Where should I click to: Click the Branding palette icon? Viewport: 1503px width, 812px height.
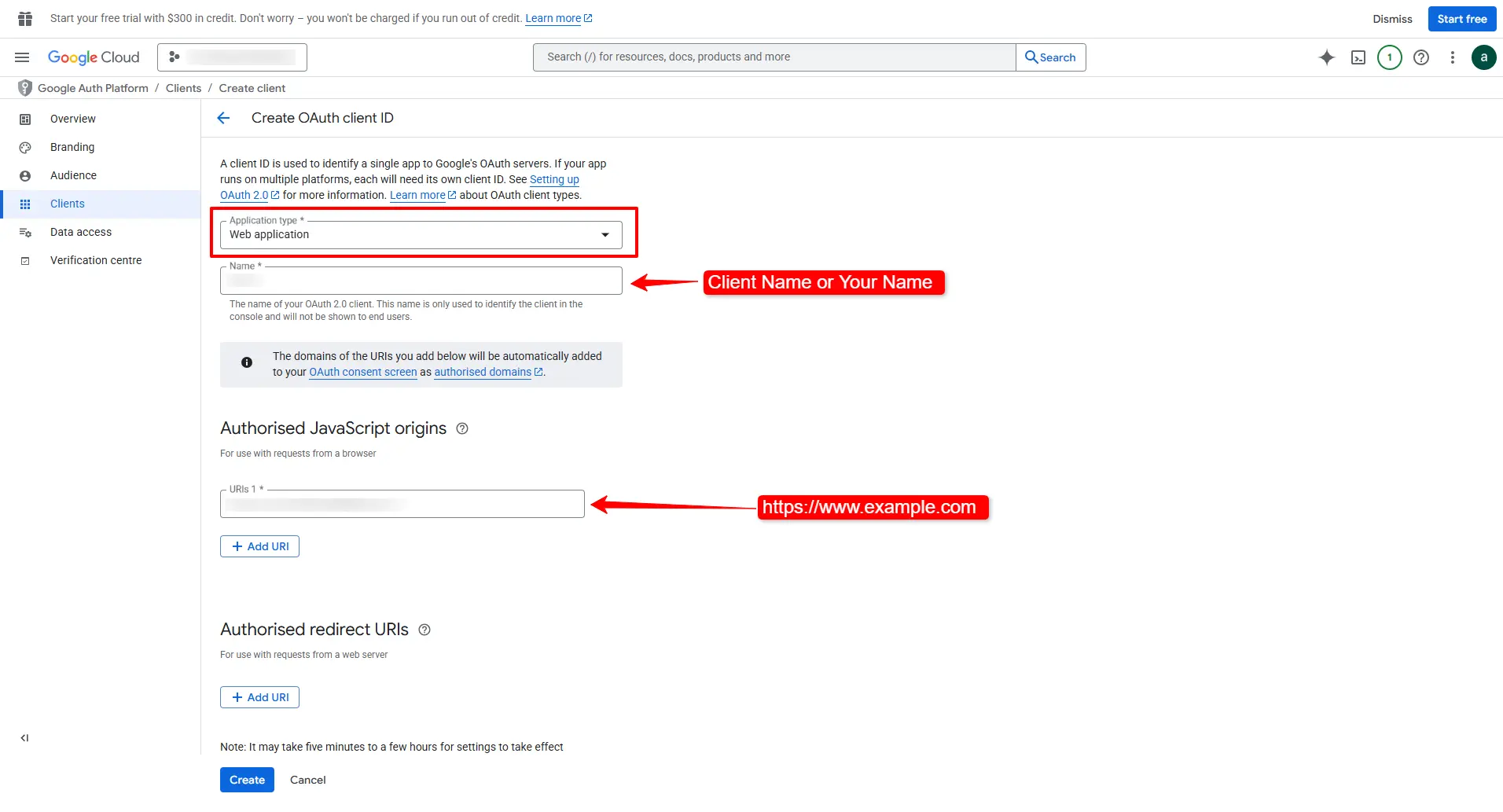click(x=25, y=148)
